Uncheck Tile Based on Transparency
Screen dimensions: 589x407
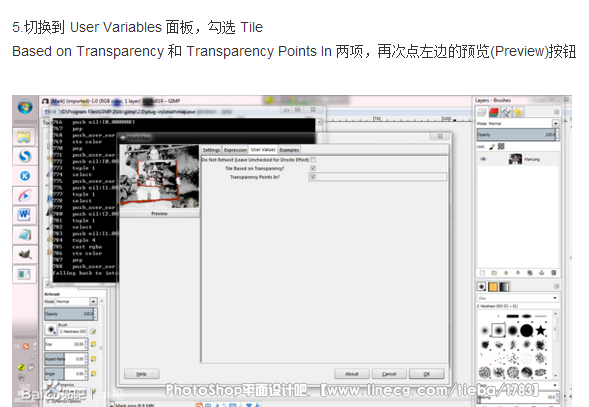[x=313, y=168]
